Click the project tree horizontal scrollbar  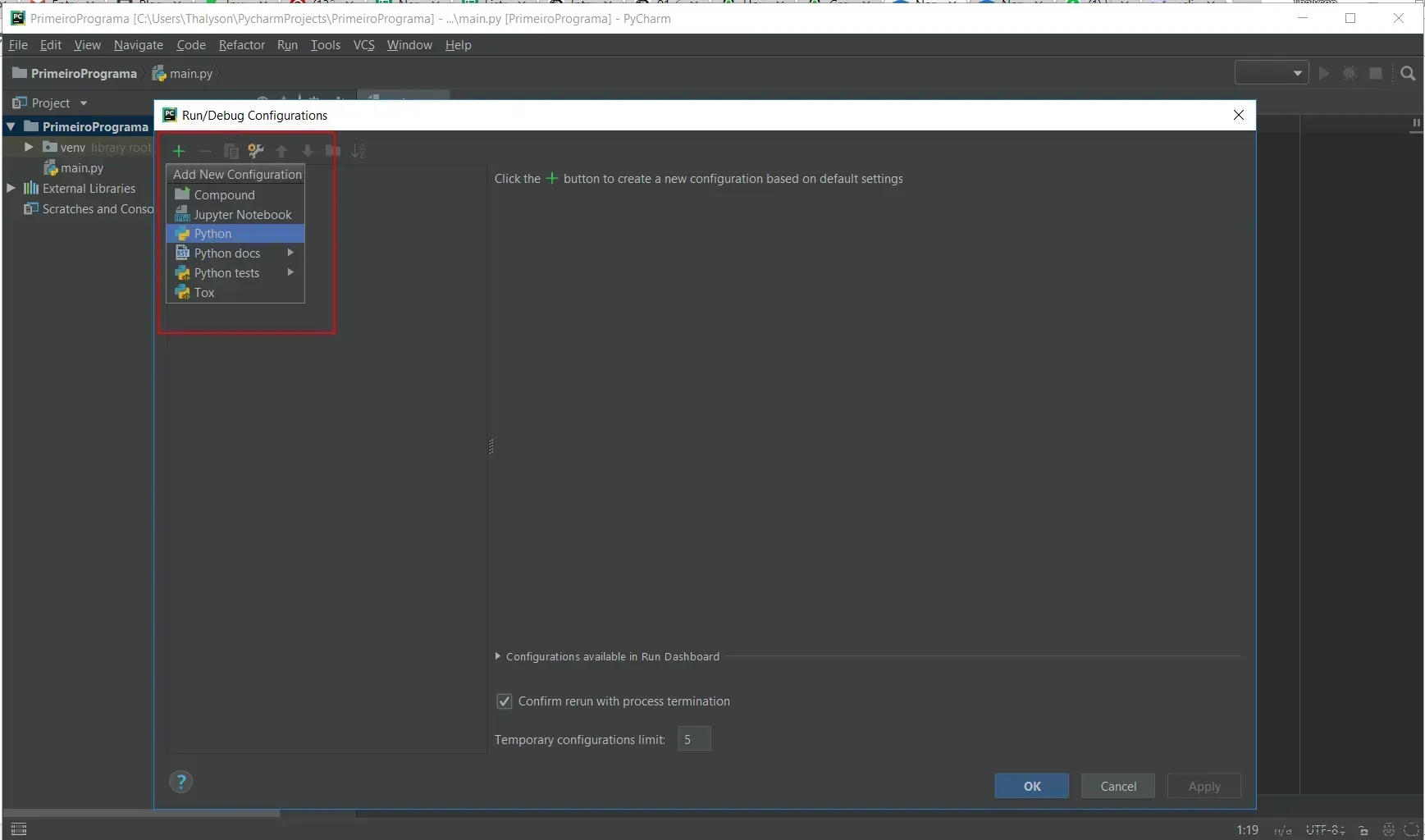(x=141, y=814)
